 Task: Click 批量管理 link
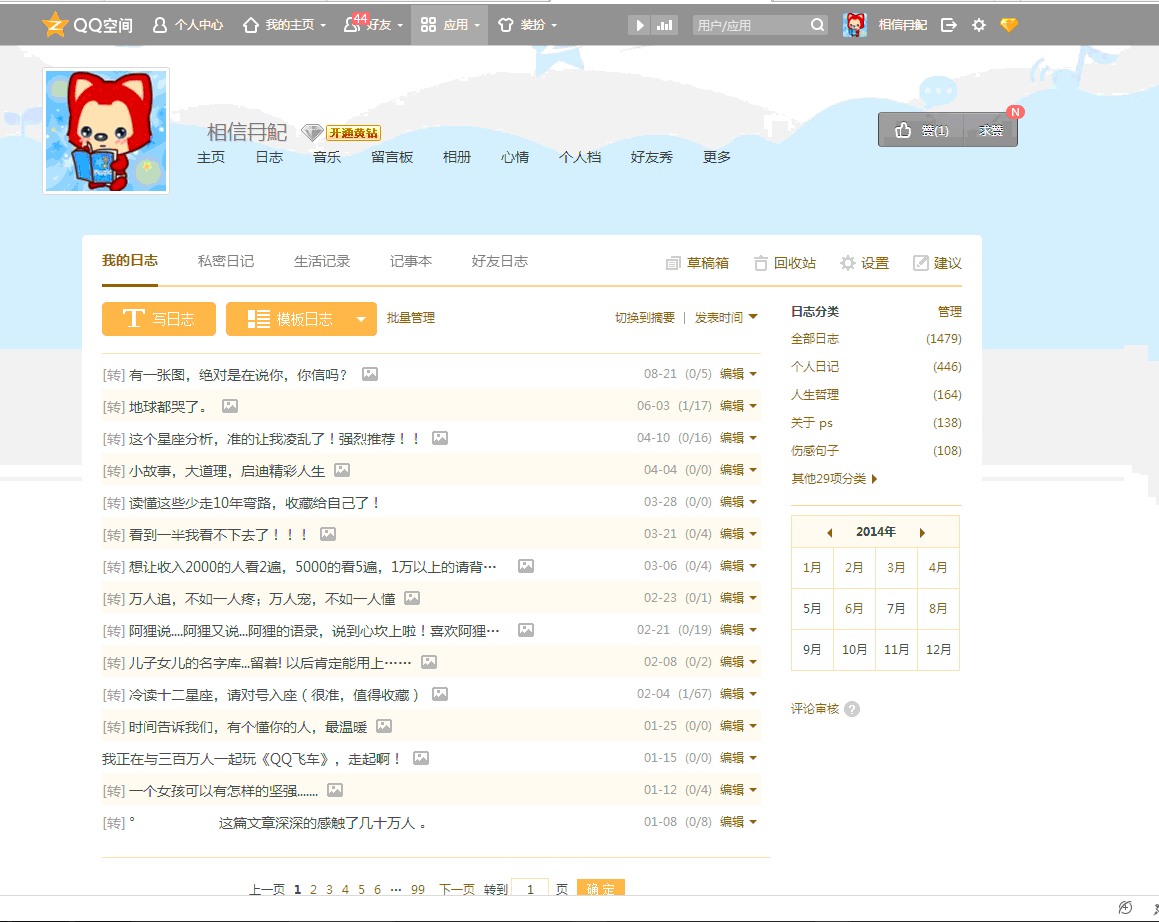click(411, 318)
